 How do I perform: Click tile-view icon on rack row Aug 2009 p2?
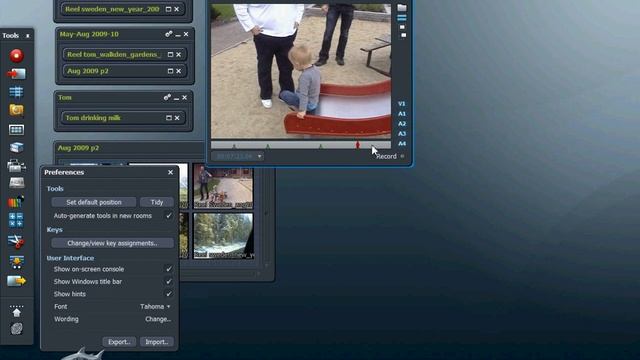coord(170,71)
